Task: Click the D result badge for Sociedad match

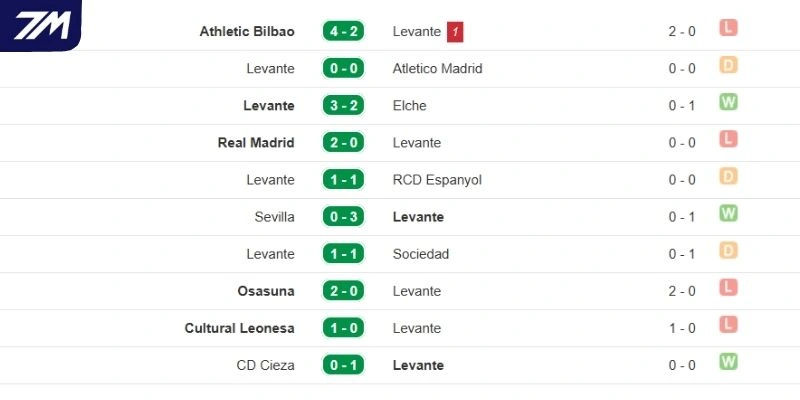Action: point(729,251)
